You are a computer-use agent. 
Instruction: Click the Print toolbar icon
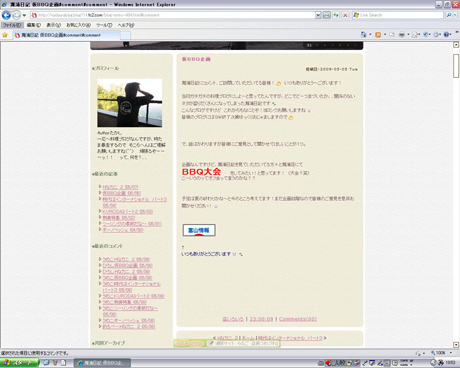pos(402,34)
